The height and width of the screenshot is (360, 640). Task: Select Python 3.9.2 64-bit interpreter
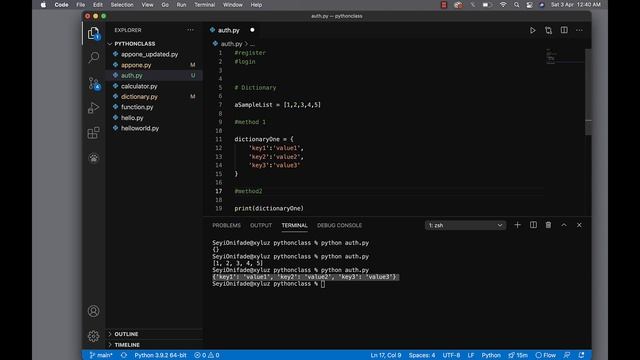click(160, 355)
